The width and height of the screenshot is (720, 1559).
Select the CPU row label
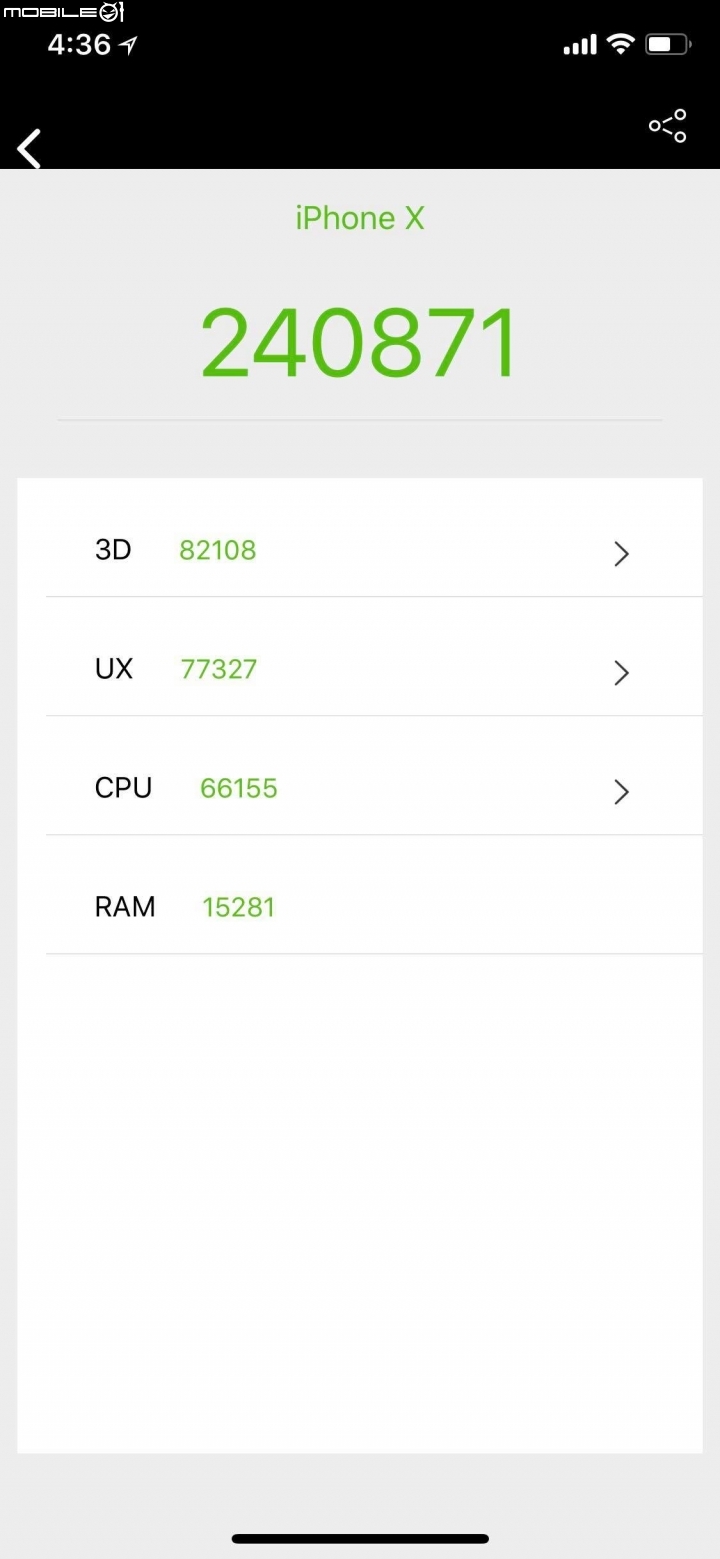pos(123,788)
